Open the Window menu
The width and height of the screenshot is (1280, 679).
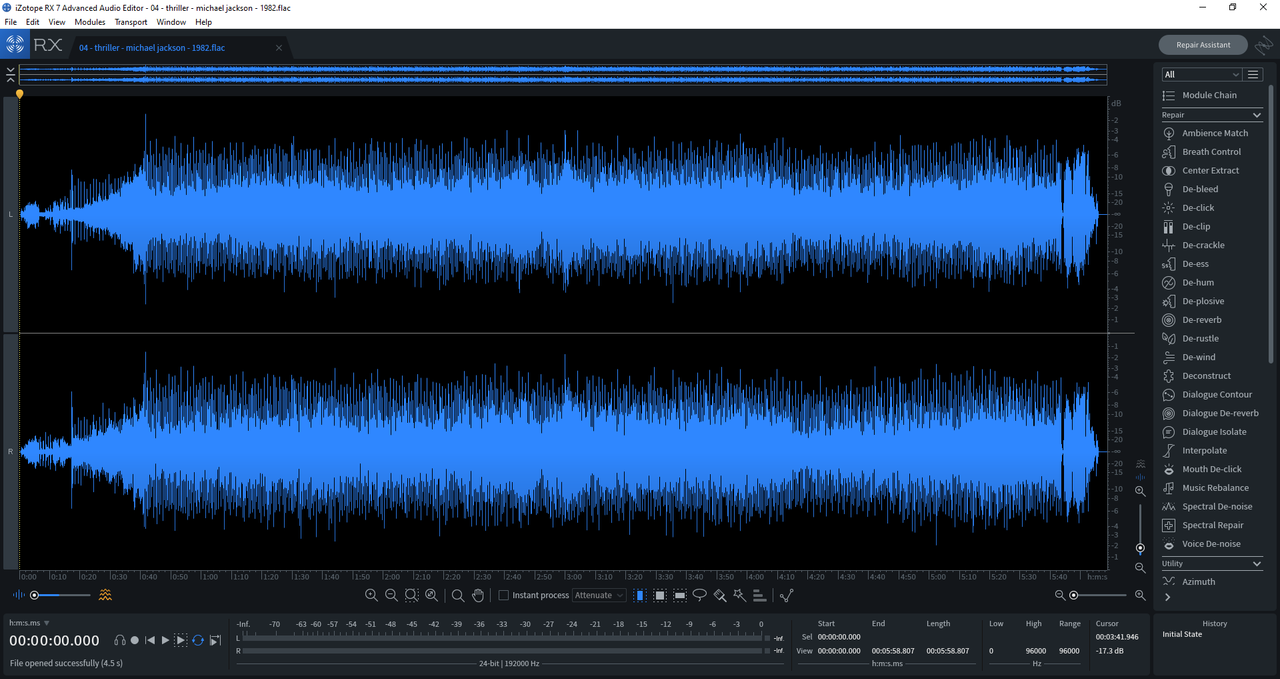(171, 22)
